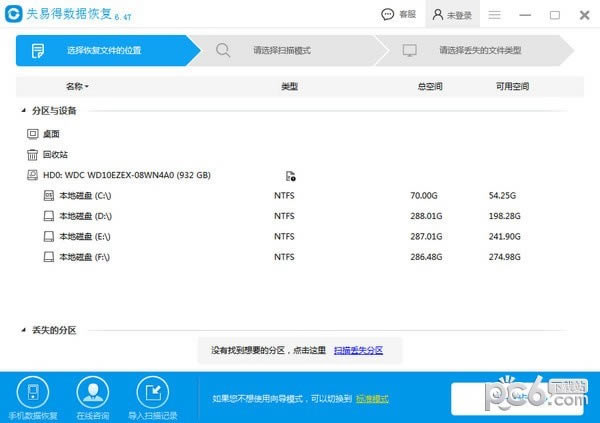Open the hamburger main menu

(x=494, y=15)
